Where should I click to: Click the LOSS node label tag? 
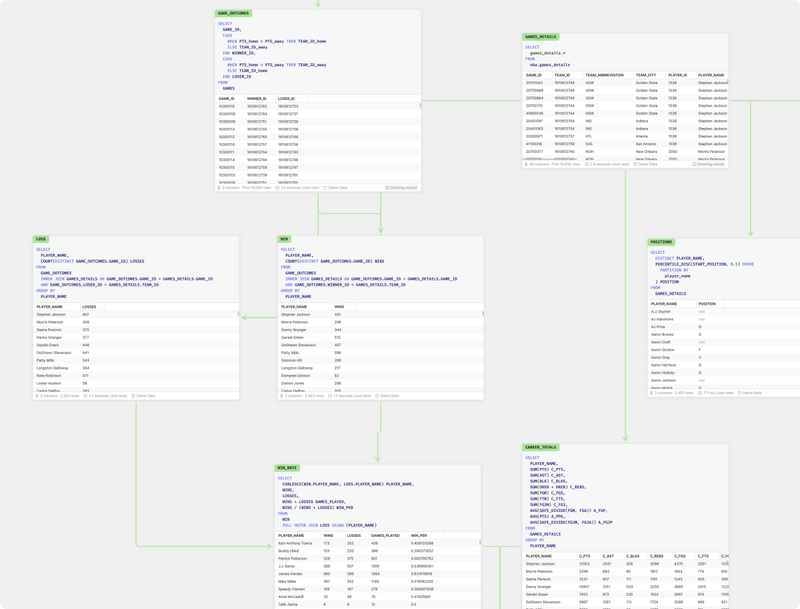point(41,239)
